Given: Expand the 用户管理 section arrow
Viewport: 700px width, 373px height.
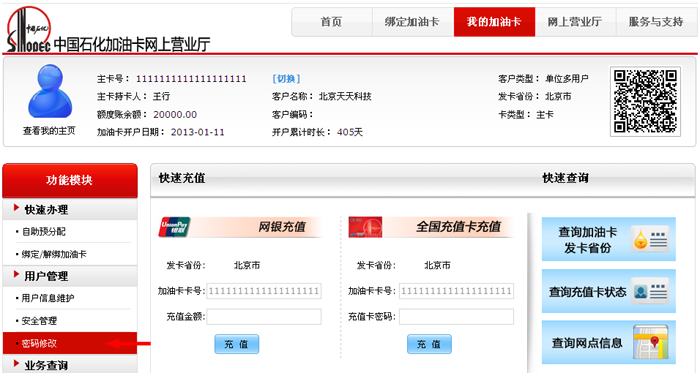Looking at the screenshot, I should tap(17, 274).
